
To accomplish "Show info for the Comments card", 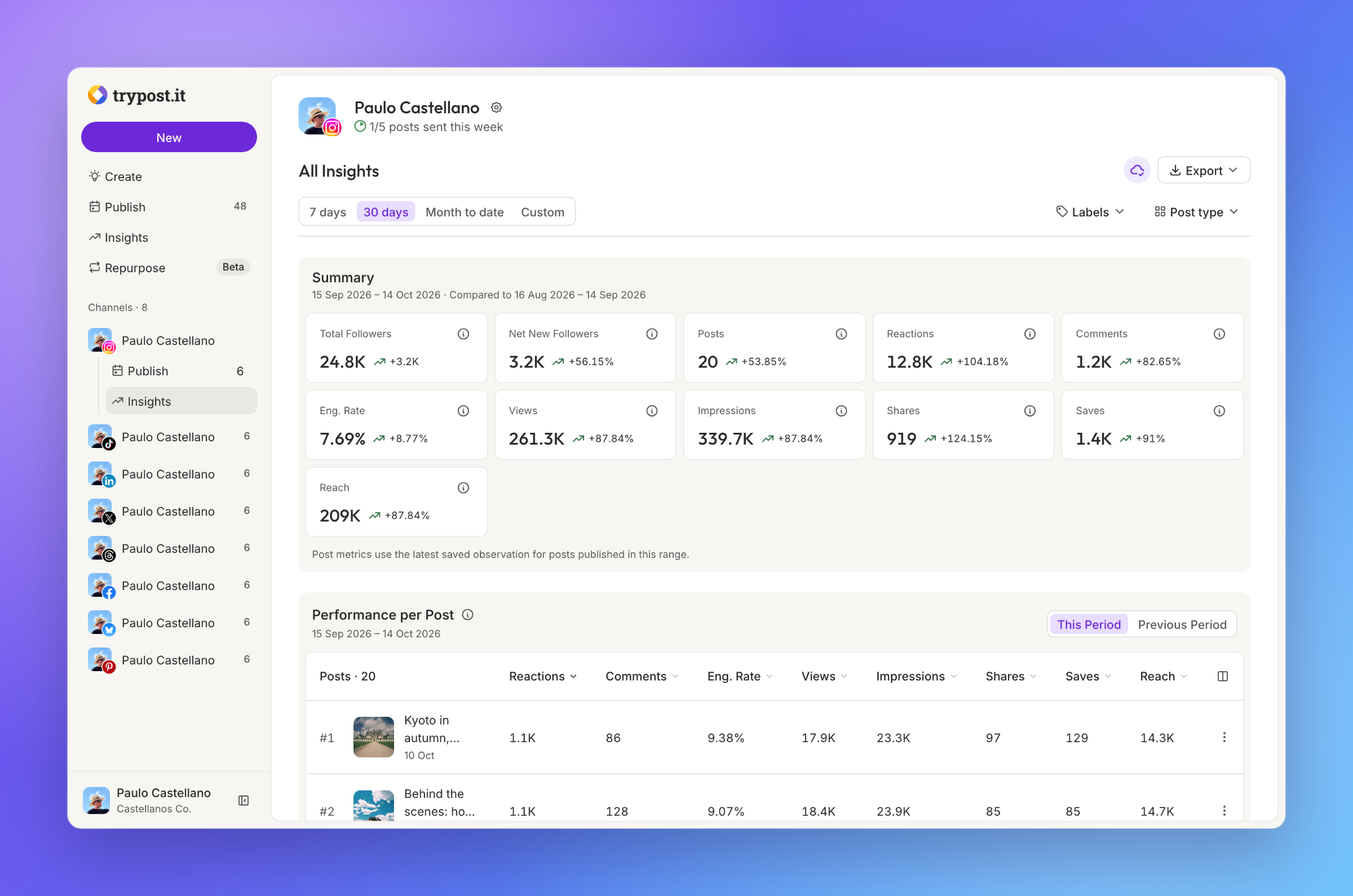I will pos(1219,334).
